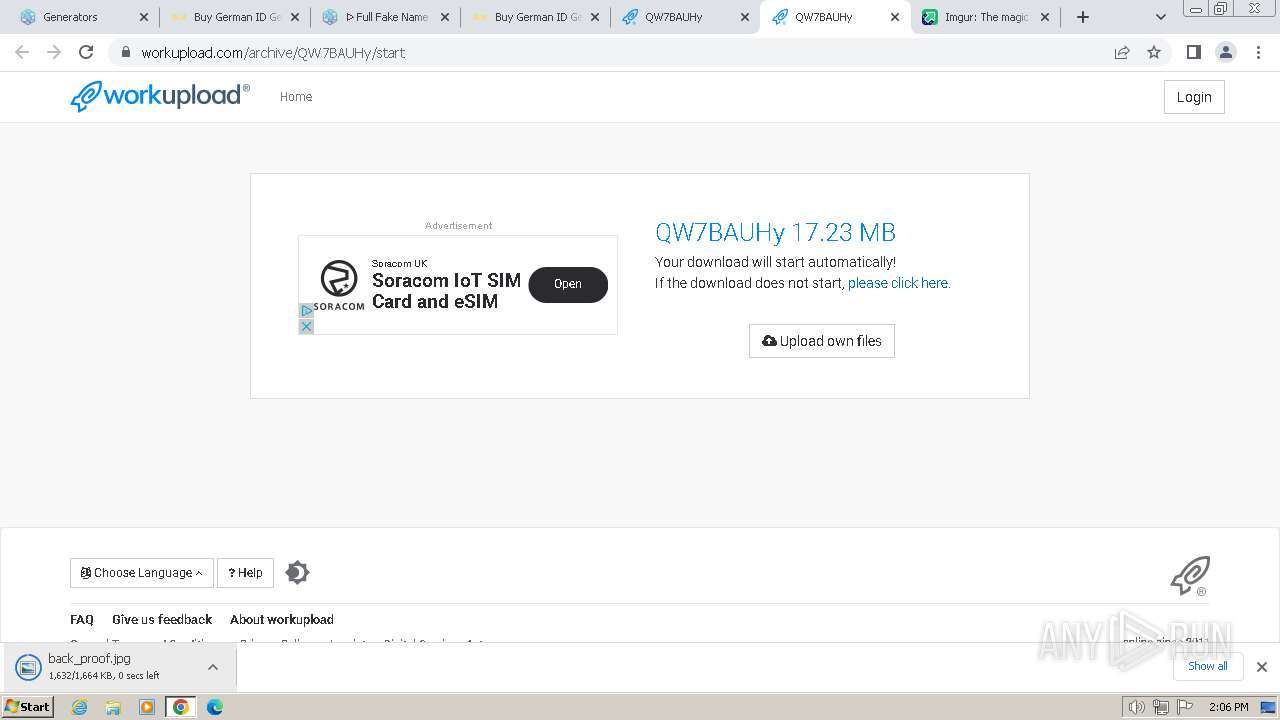Open the tab search dropdown arrow
Viewport: 1280px width, 720px height.
(1161, 17)
